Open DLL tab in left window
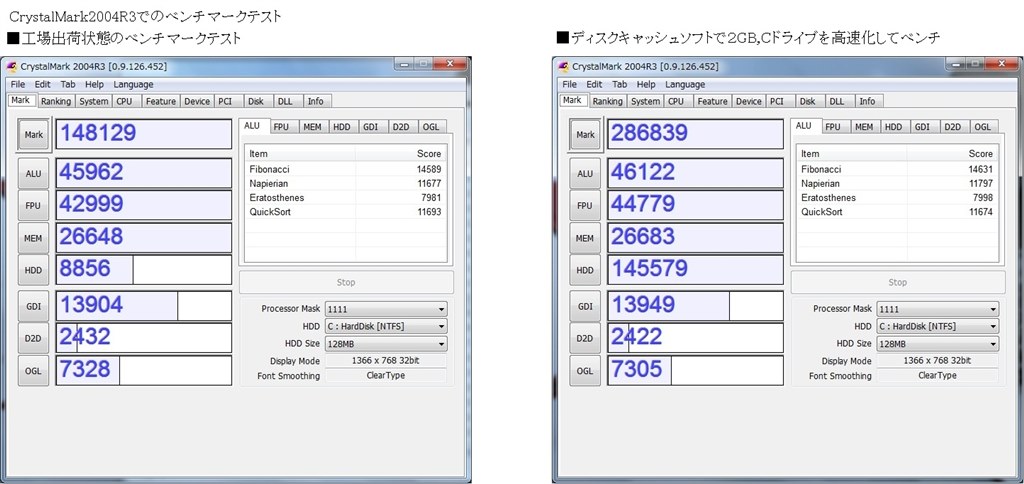The image size is (1024, 484). pos(285,101)
